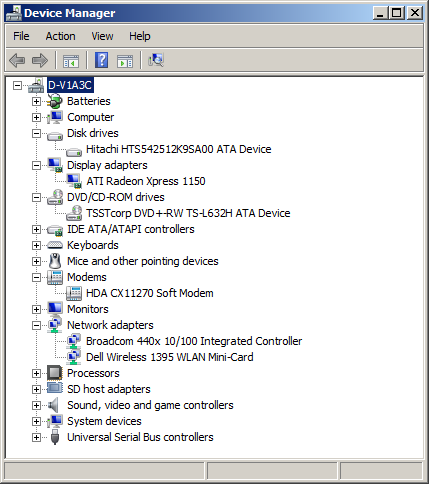Collapse the Network adapters category
429x484 pixels.
click(36, 325)
